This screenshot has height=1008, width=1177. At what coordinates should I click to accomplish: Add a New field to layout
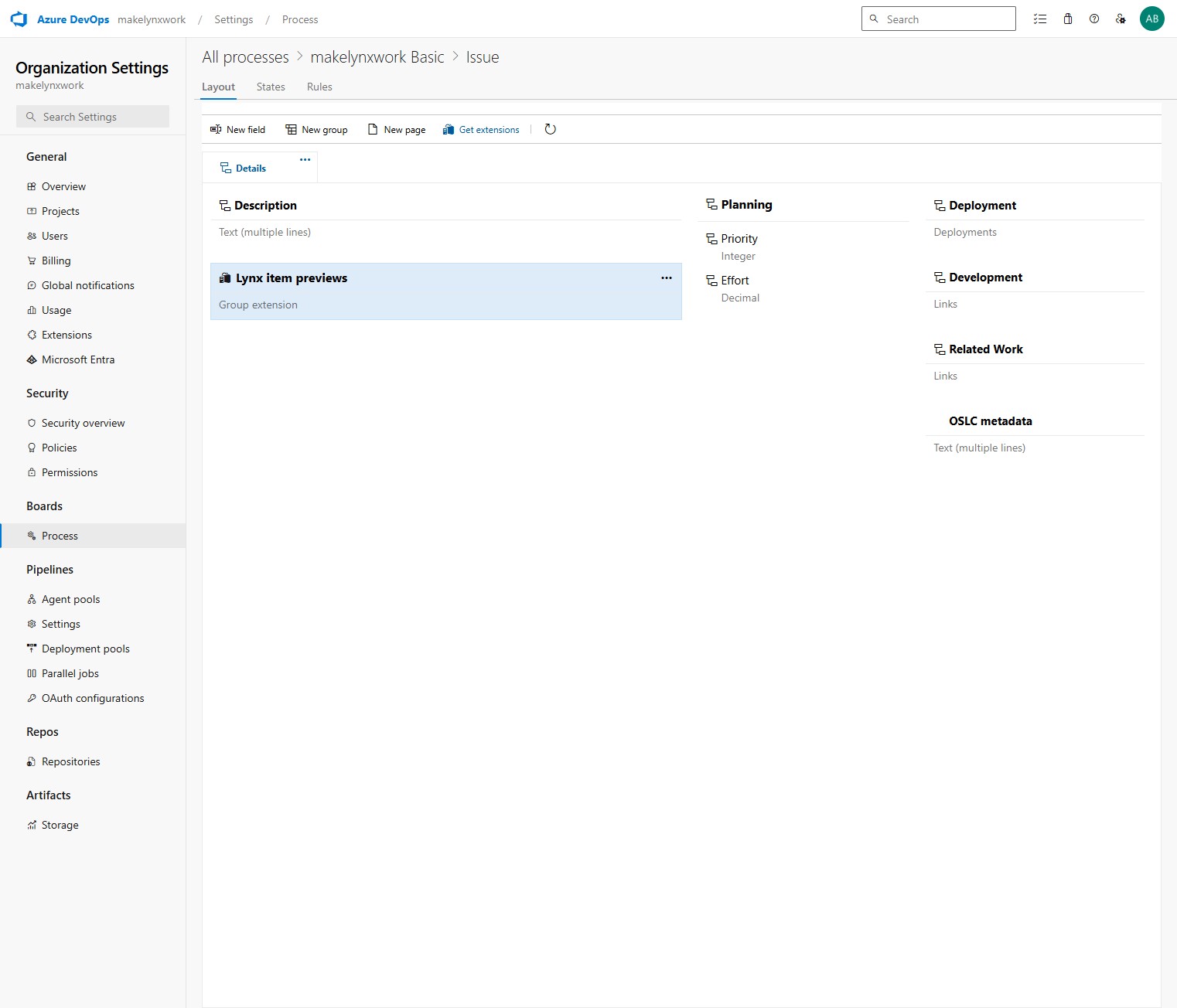pos(237,129)
